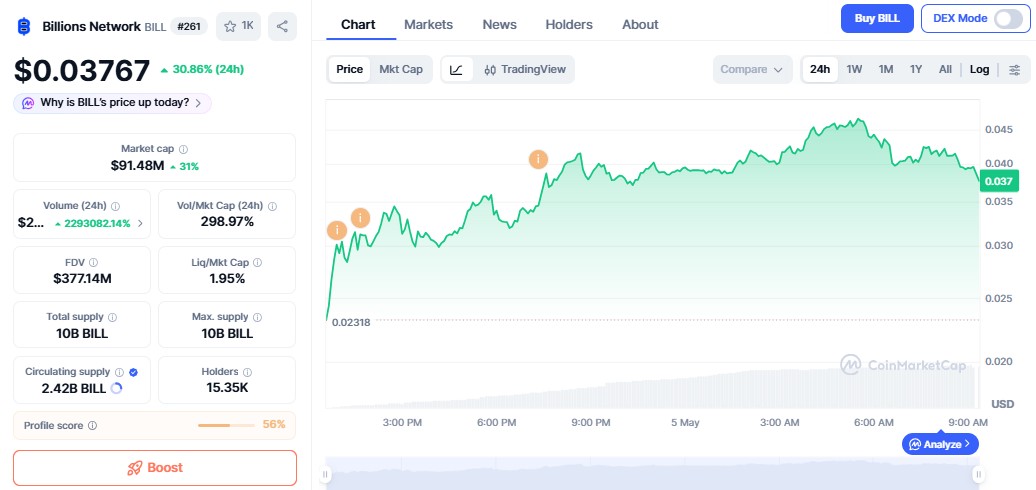Viewport: 1036px width, 490px height.
Task: Click the Volume (24h) info icon
Action: [116, 206]
